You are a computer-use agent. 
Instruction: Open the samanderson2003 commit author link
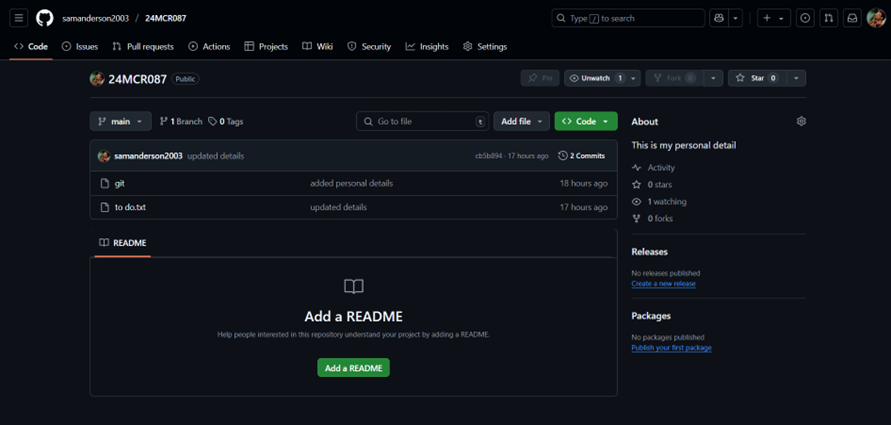coord(148,156)
